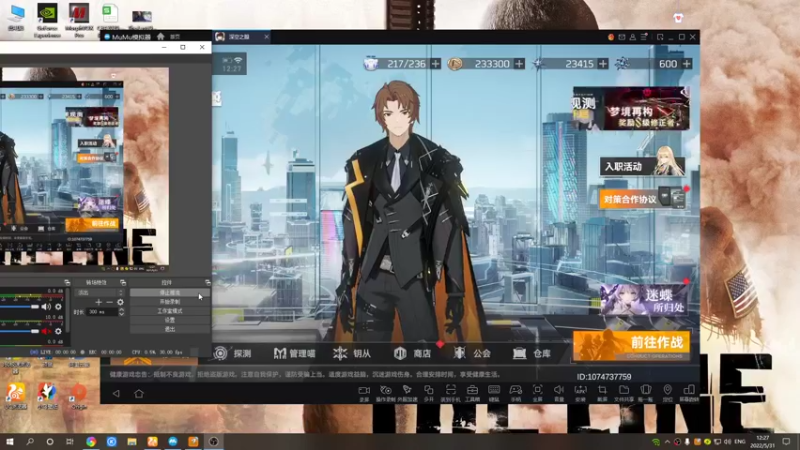The width and height of the screenshot is (800, 450).
Task: Open the MuMu emulator hamburger menu
Action: [644, 37]
